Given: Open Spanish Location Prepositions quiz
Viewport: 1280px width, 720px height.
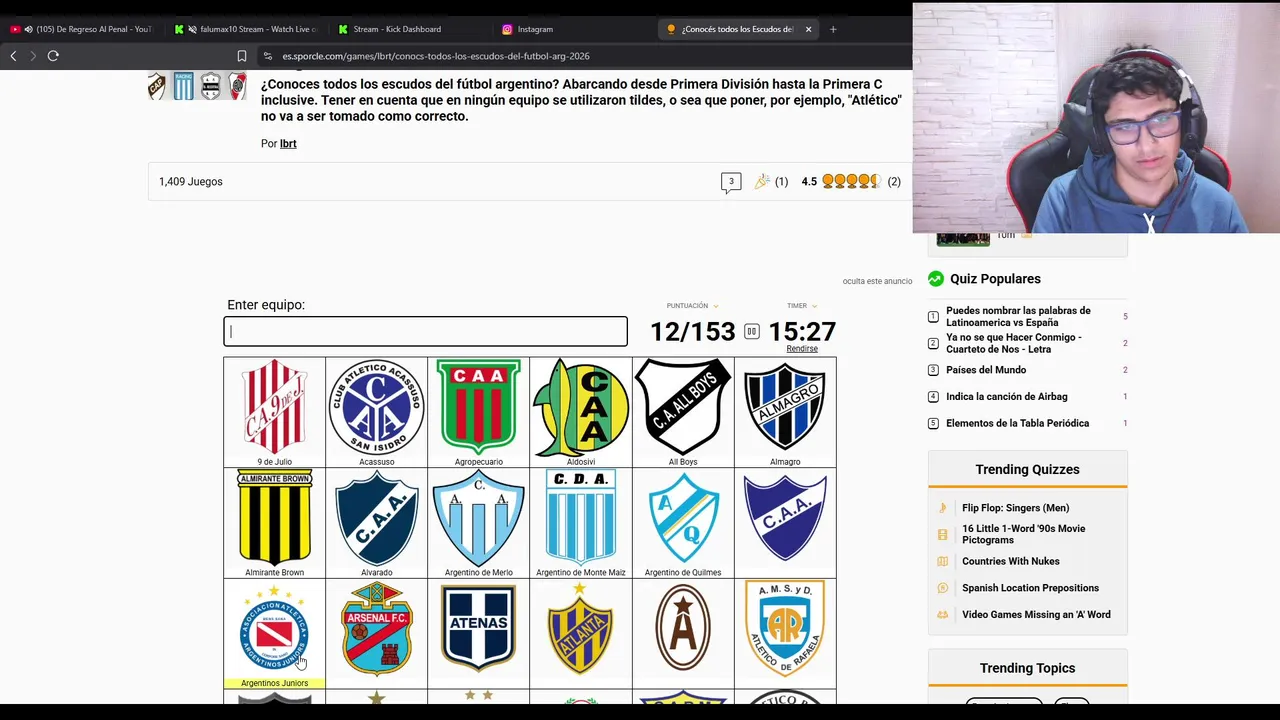Looking at the screenshot, I should coord(1030,588).
